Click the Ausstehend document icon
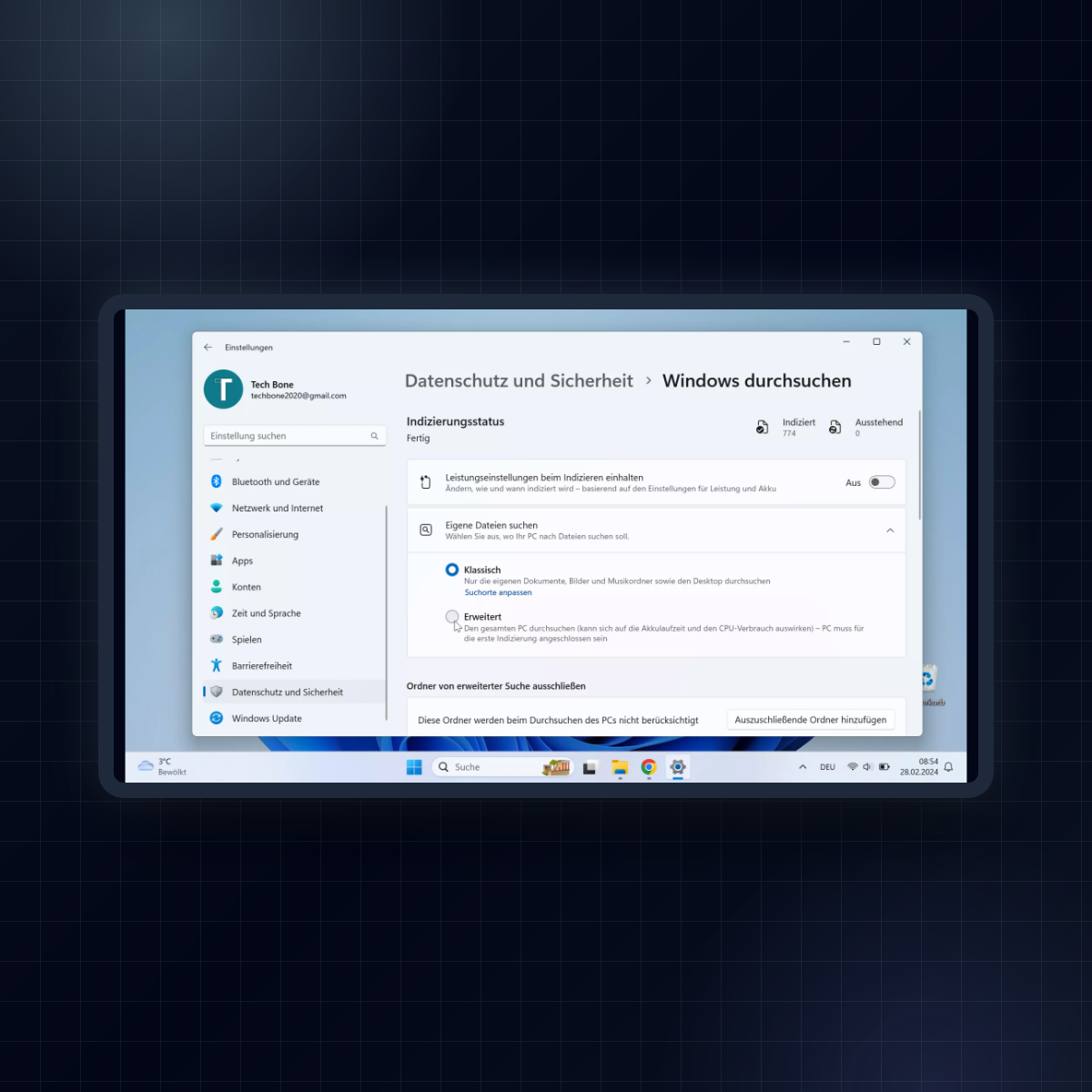Image resolution: width=1092 pixels, height=1092 pixels. [x=835, y=427]
